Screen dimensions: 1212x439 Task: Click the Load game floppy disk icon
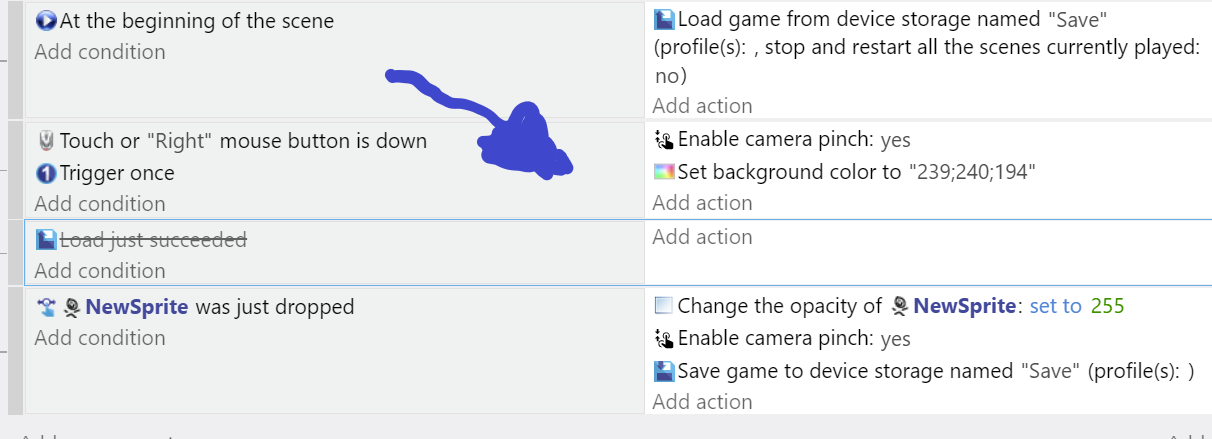click(664, 19)
